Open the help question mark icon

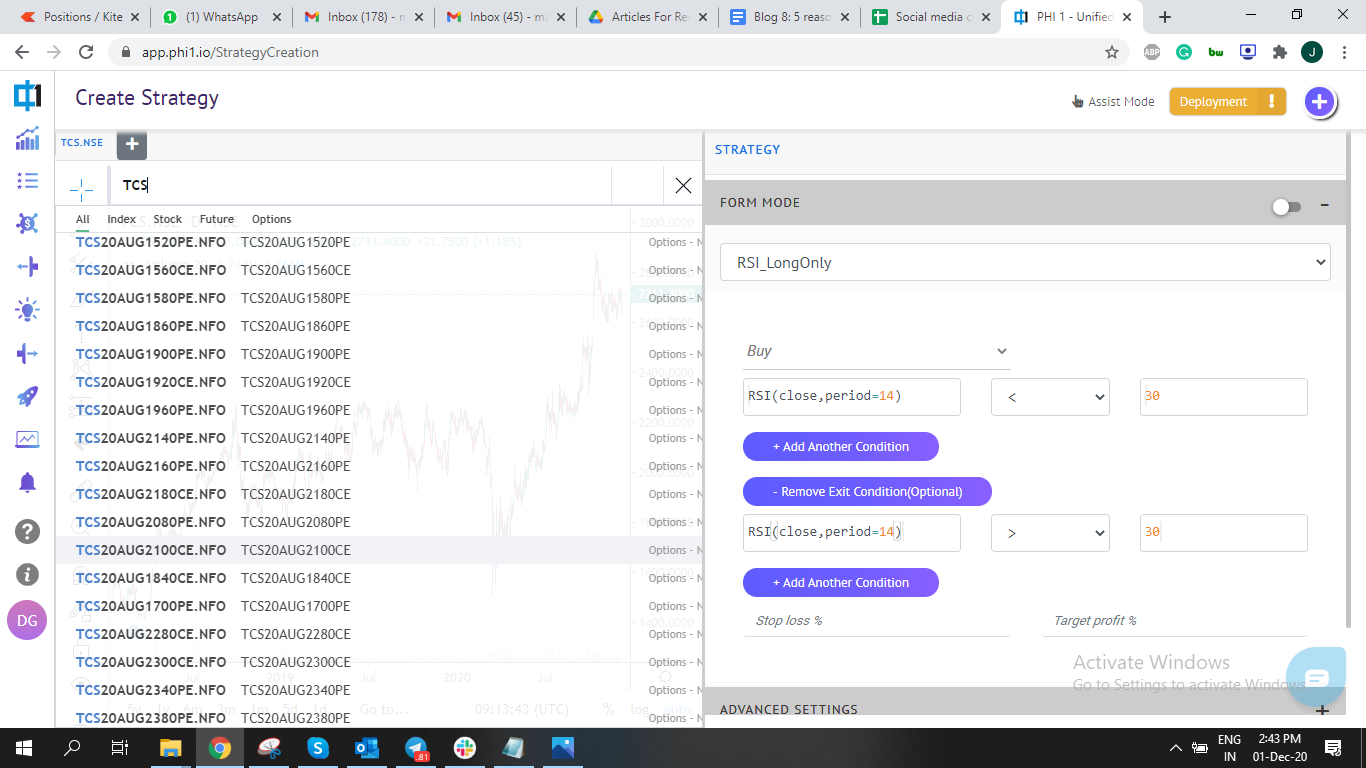tap(27, 531)
